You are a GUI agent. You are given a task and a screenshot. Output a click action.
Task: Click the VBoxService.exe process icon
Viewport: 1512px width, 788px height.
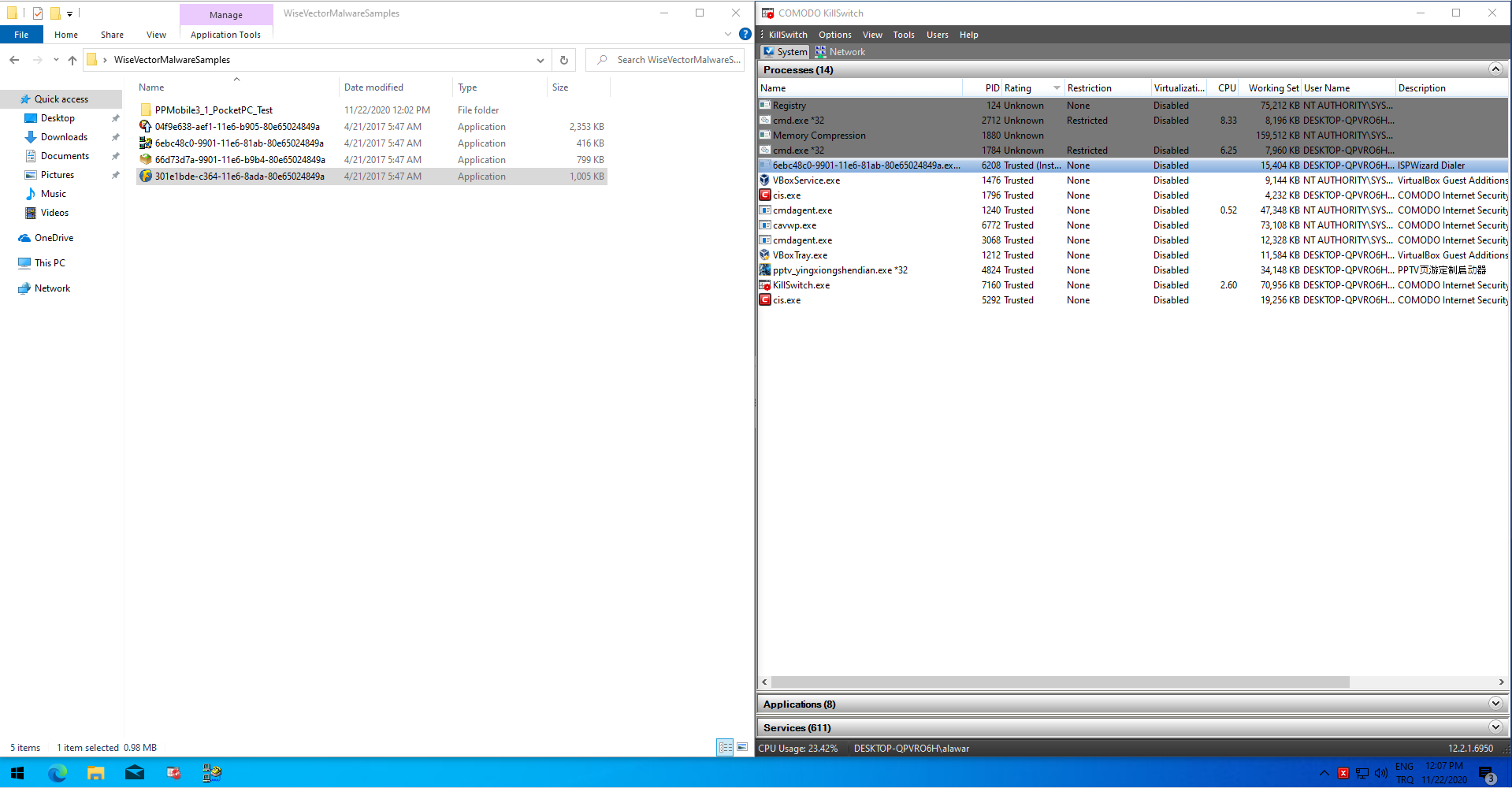coord(764,180)
